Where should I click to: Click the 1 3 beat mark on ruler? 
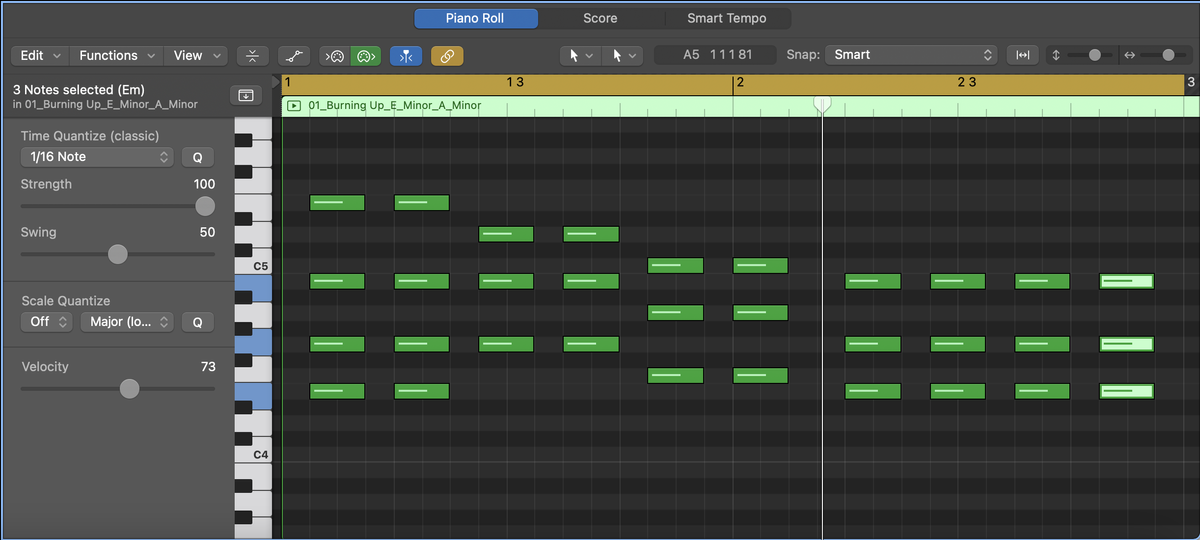pos(515,82)
